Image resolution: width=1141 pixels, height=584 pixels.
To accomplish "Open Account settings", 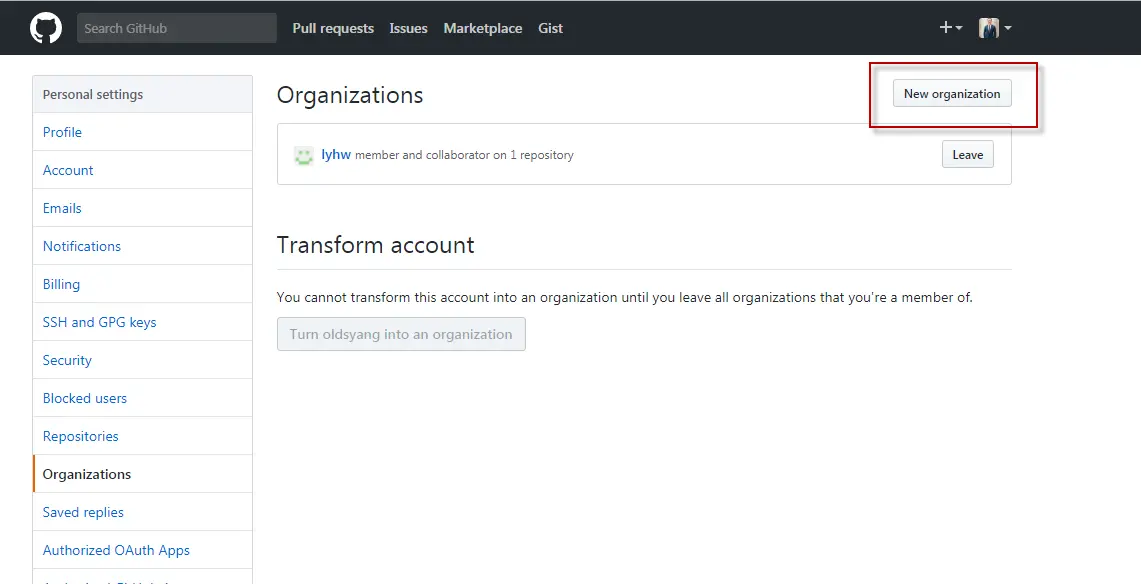I will coord(143,170).
